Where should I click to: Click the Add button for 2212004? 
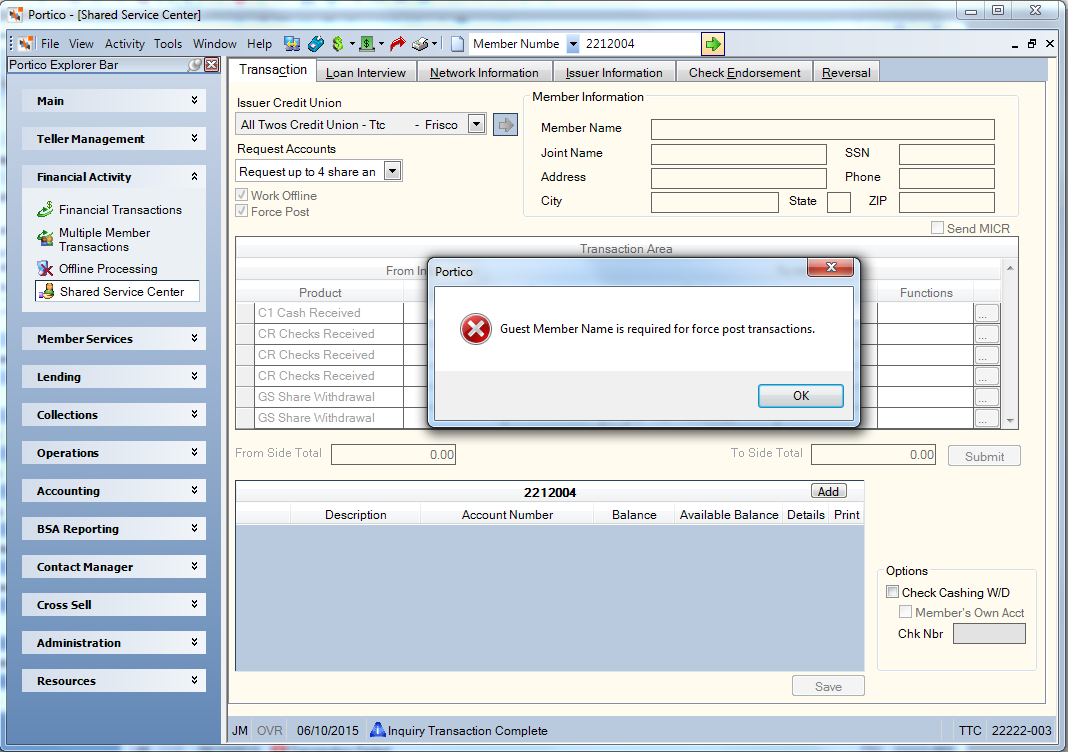click(828, 491)
